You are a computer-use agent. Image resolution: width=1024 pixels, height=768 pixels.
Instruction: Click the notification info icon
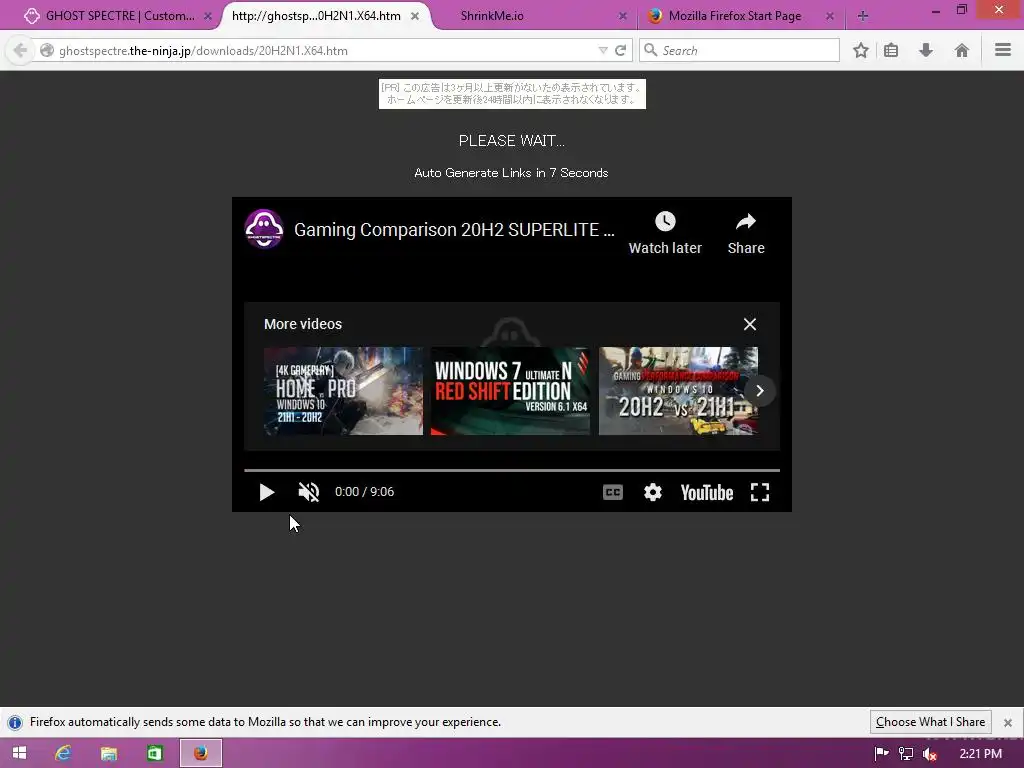click(x=14, y=722)
